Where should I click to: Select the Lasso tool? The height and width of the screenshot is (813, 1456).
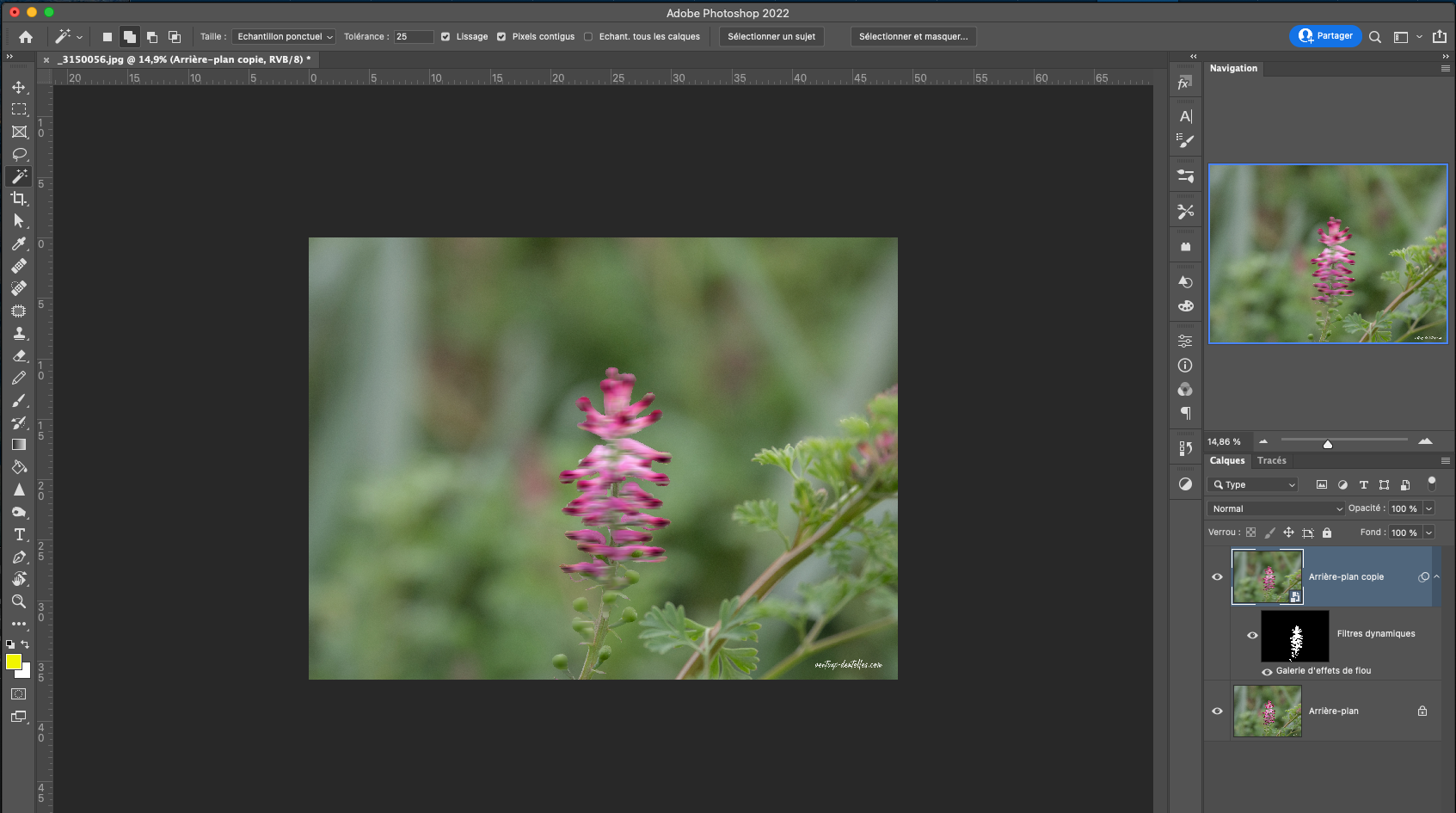[19, 154]
